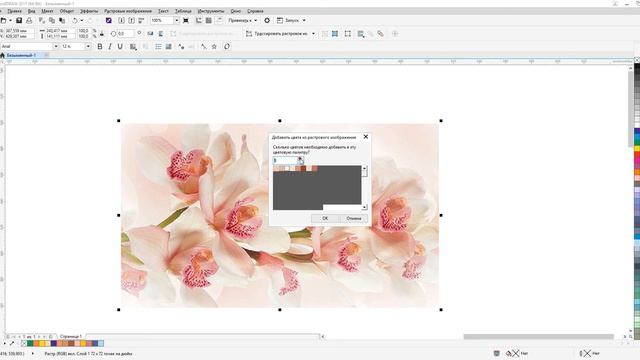Open the Вид menu
Image resolution: width=640 pixels, height=360 pixels.
(31, 11)
